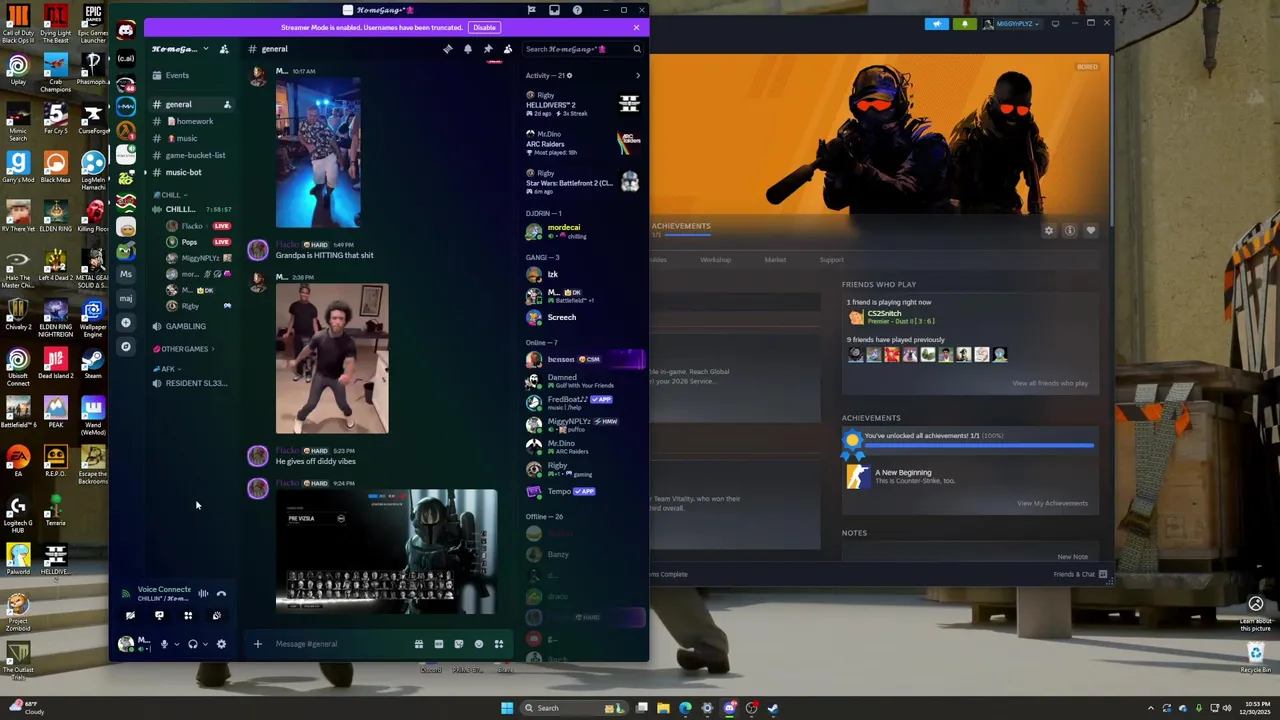Open the Discord inbox icon in title bar
The height and width of the screenshot is (720, 1280).
pyautogui.click(x=554, y=10)
